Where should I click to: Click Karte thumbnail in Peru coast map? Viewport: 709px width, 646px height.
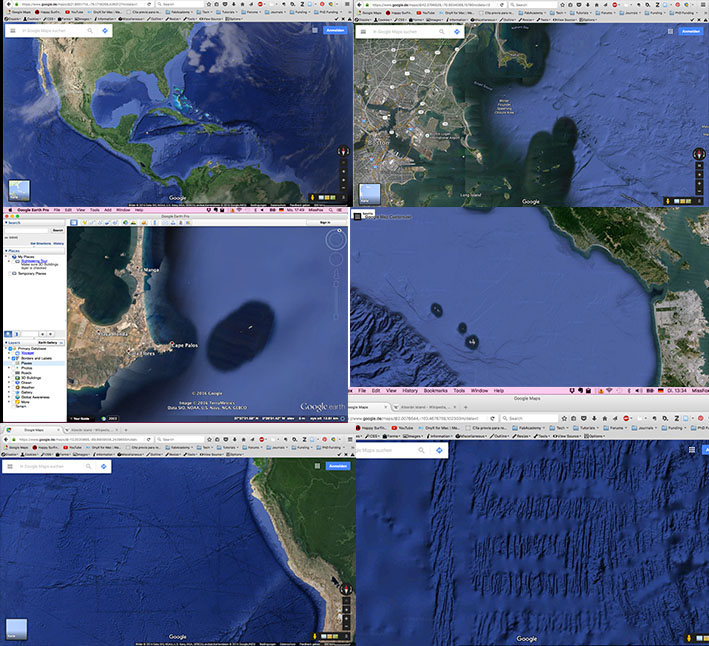coord(16,629)
